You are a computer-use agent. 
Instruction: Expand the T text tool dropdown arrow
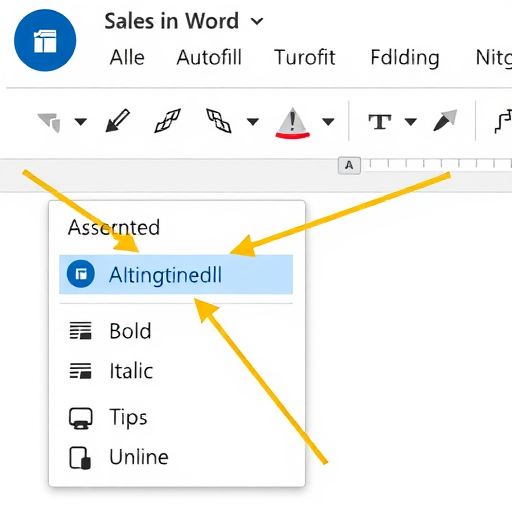coord(411,122)
